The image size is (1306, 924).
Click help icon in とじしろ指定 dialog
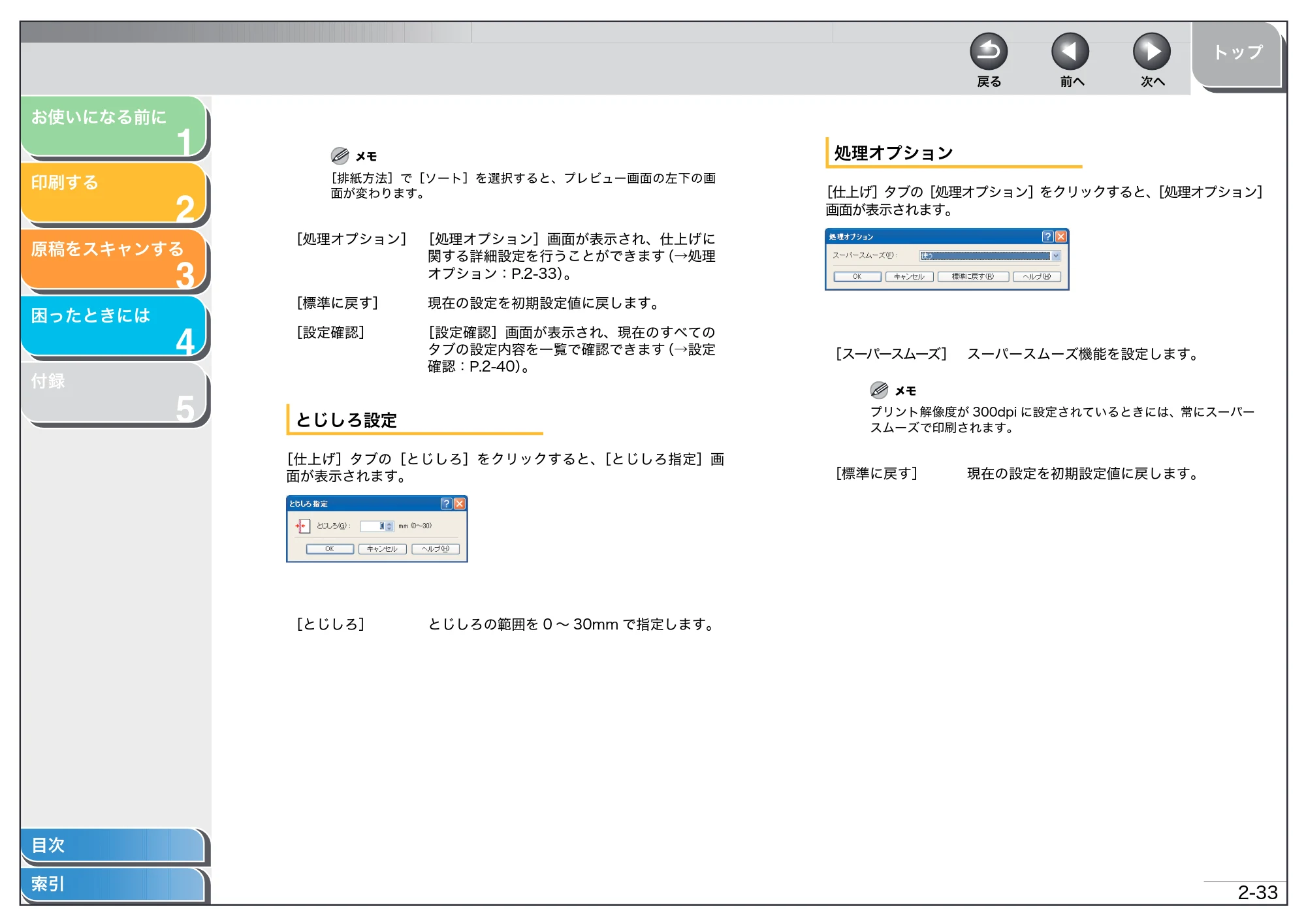(x=447, y=503)
